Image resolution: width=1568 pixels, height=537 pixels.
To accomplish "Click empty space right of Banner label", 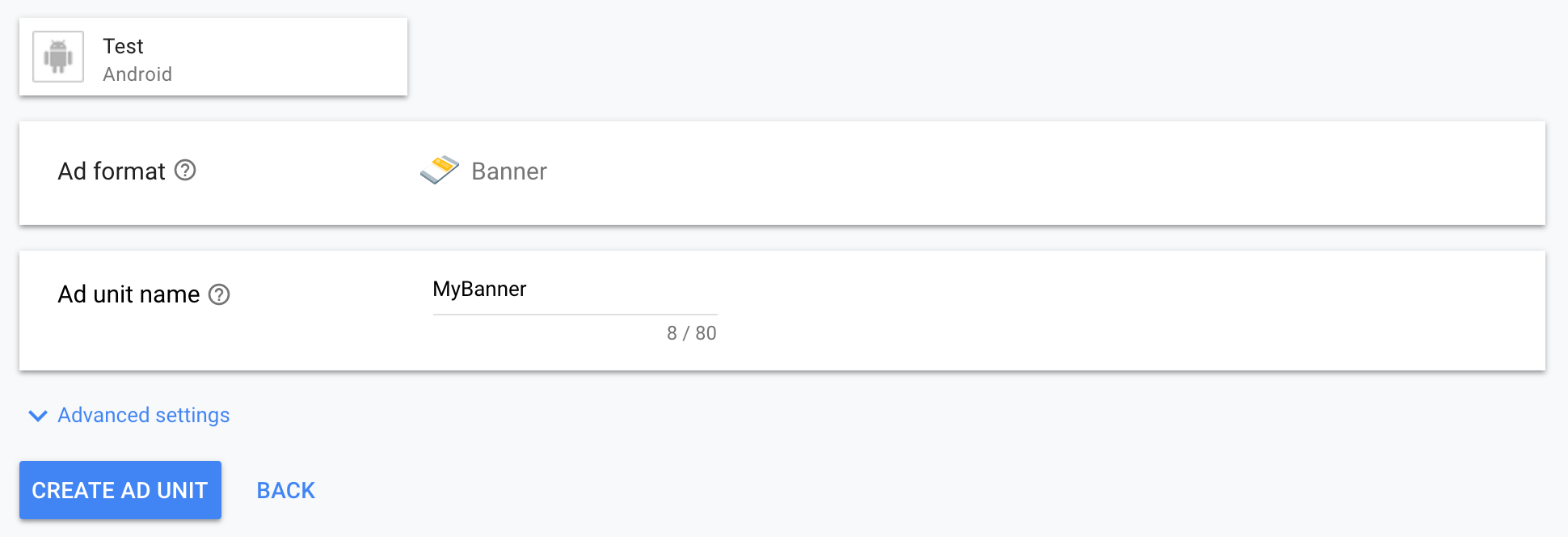I will [x=970, y=171].
